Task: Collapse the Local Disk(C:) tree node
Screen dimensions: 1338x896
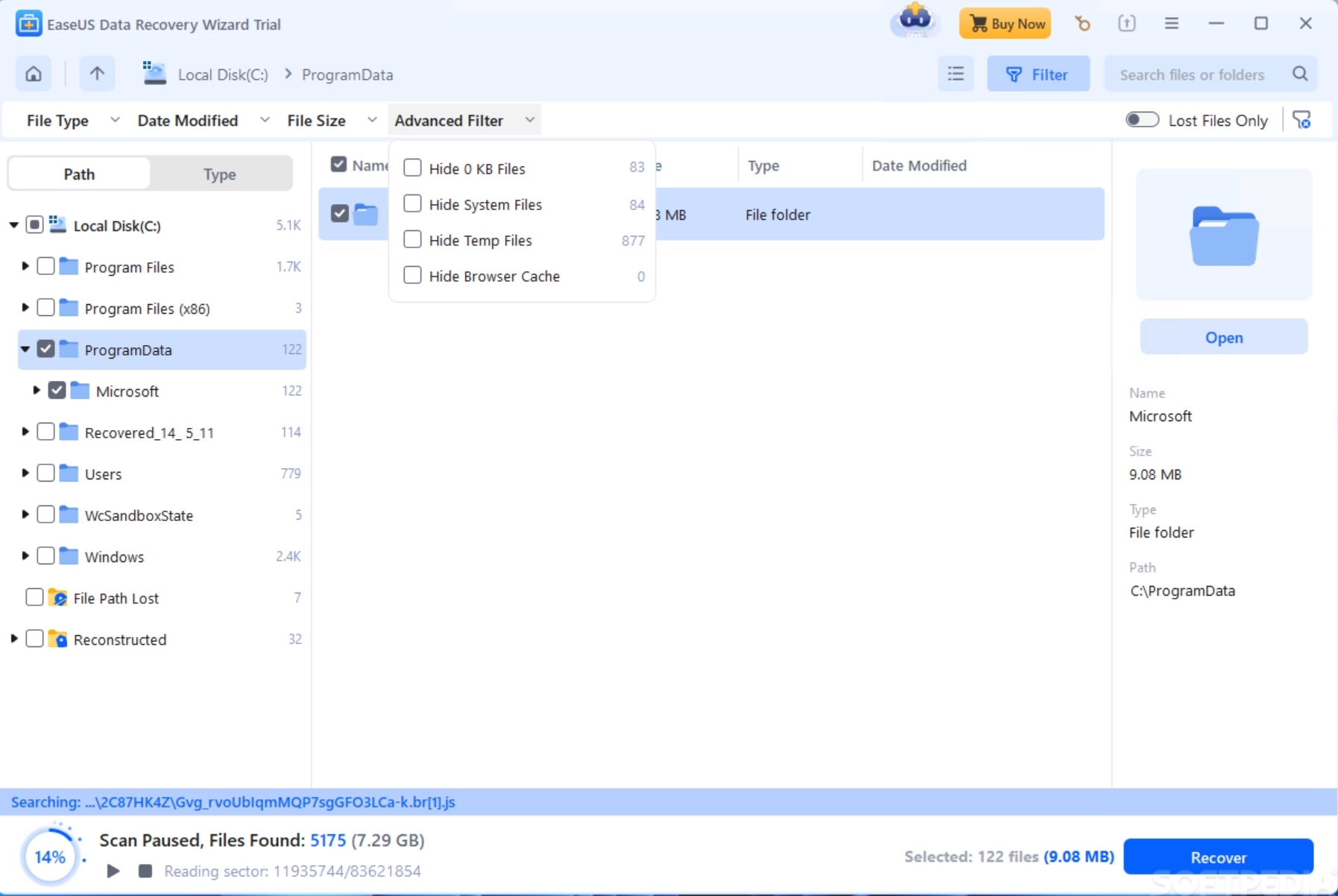Action: tap(13, 225)
